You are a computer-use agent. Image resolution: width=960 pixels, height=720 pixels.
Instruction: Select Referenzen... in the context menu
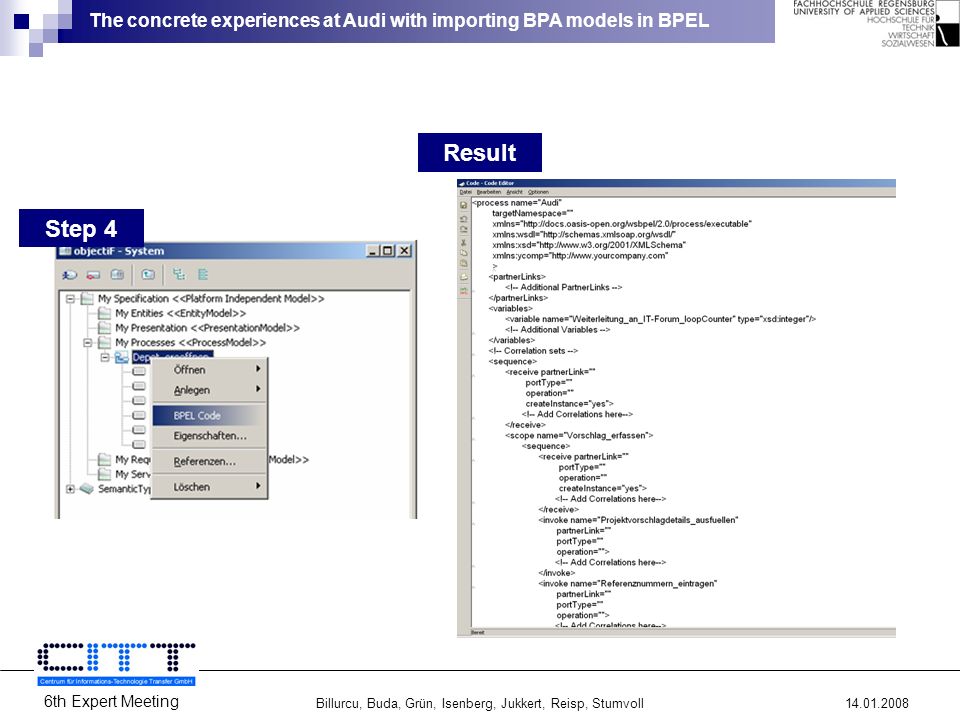pyautogui.click(x=209, y=462)
